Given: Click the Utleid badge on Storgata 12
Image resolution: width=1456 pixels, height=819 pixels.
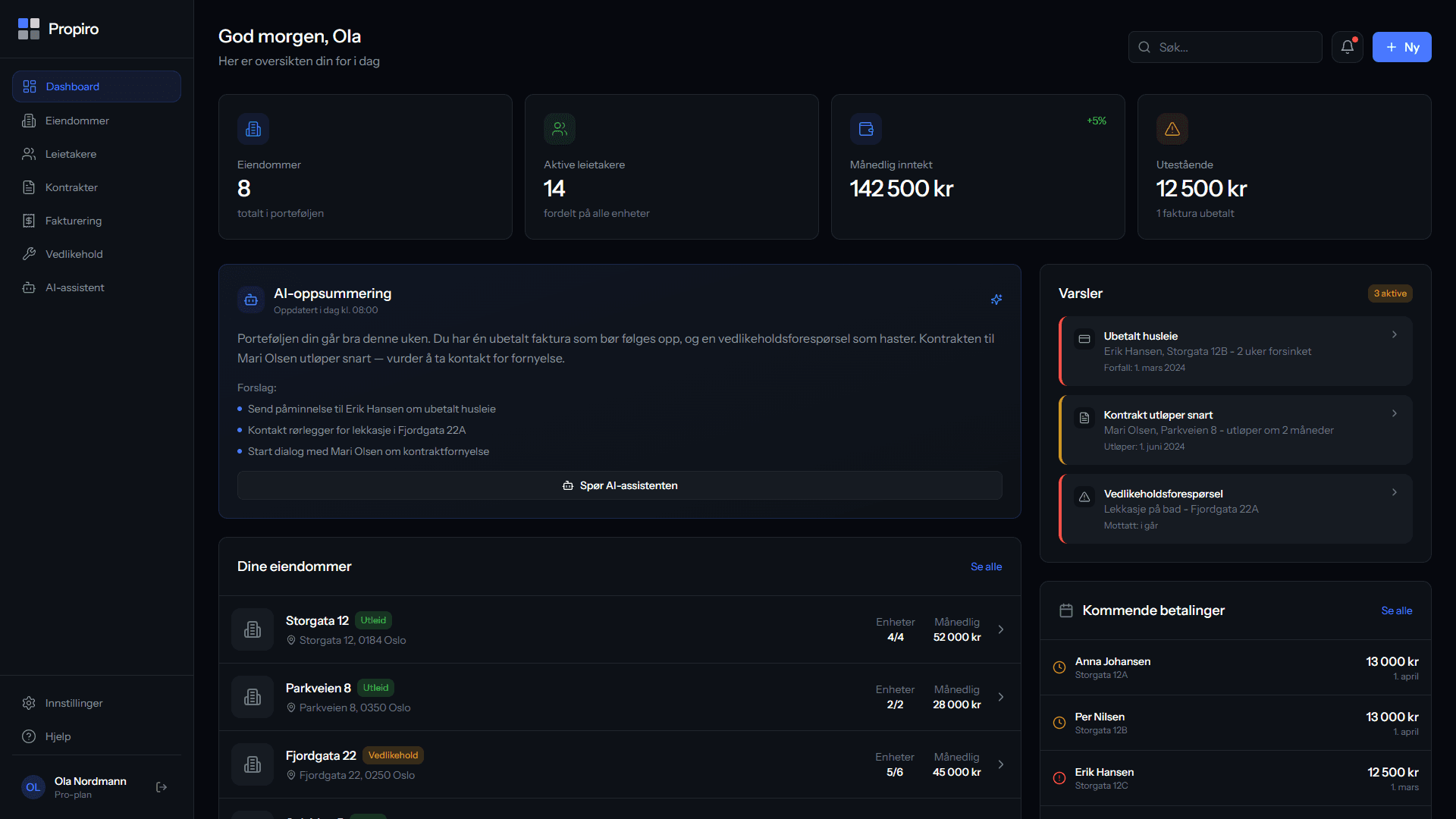Looking at the screenshot, I should tap(373, 620).
